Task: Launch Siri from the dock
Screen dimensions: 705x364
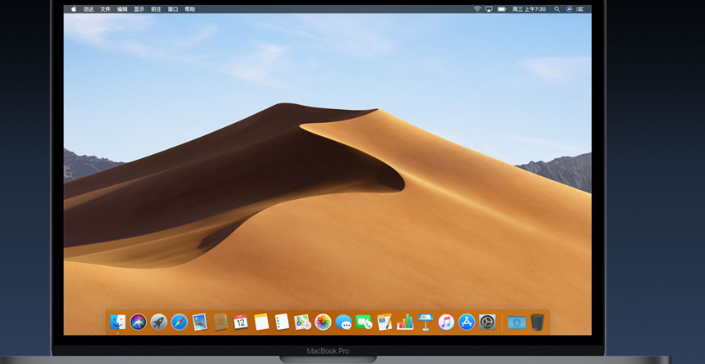Action: (x=138, y=322)
